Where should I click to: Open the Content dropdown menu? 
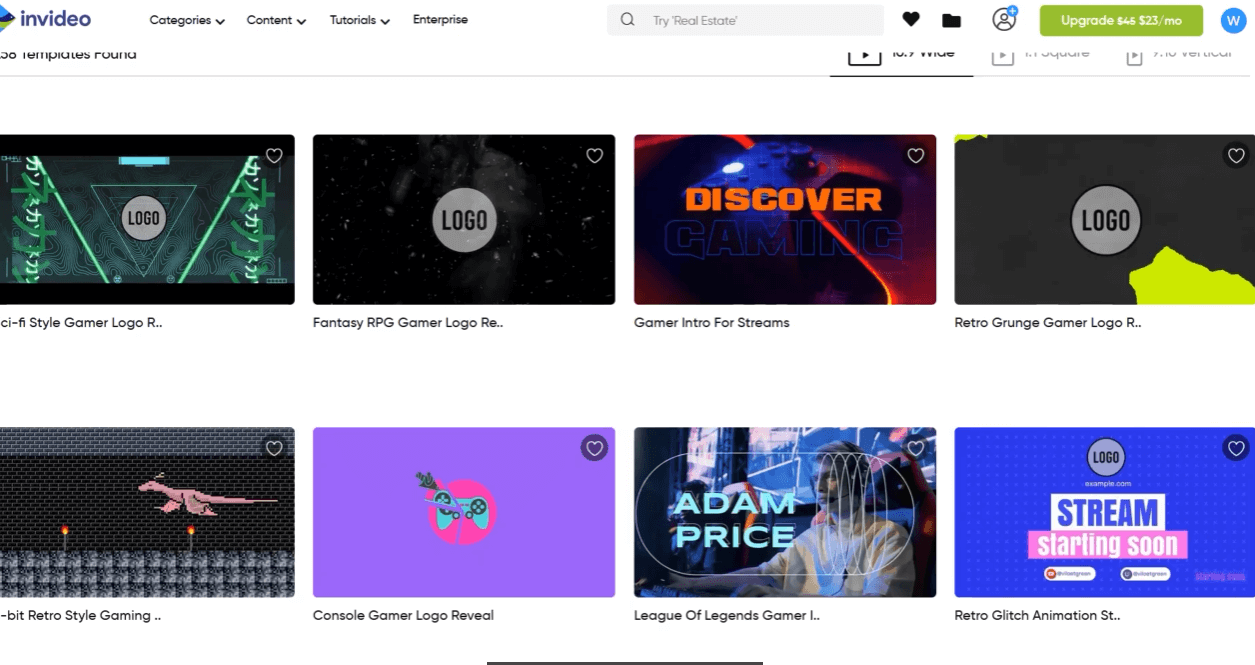(x=276, y=20)
